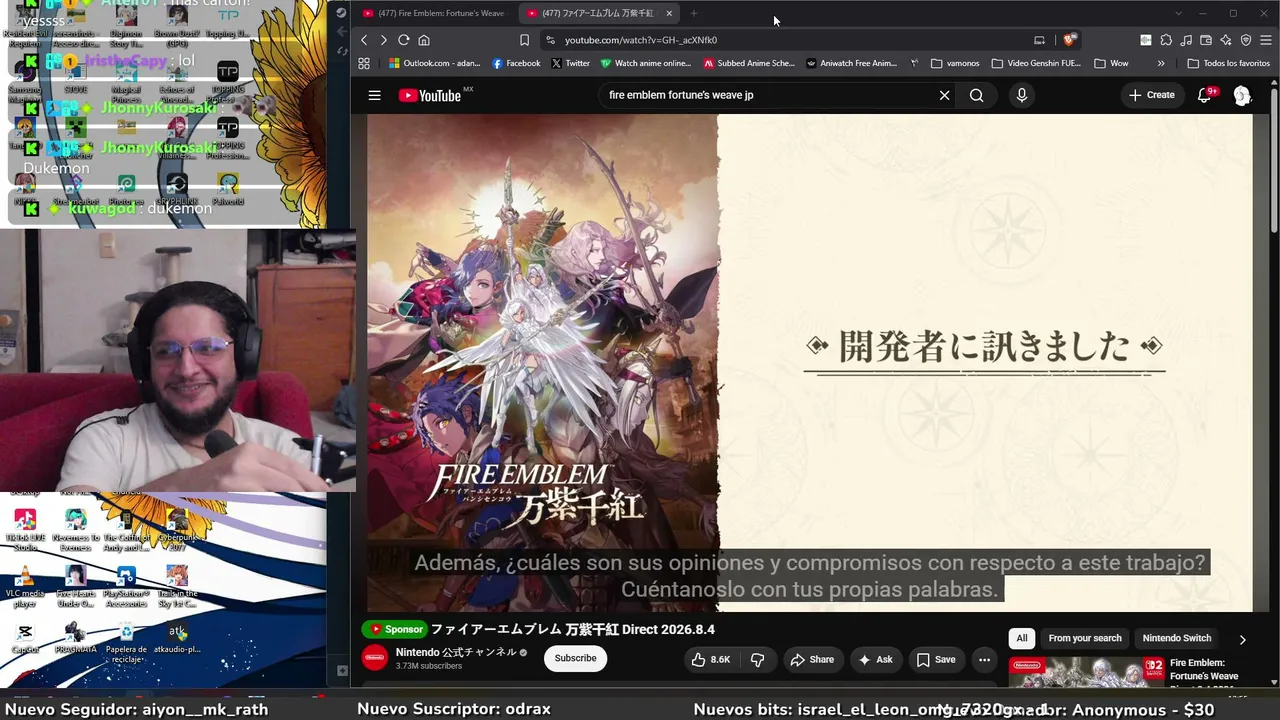Image resolution: width=1280 pixels, height=720 pixels.
Task: Open the Nintendo 公式チャンネル channel link
Action: [455, 652]
